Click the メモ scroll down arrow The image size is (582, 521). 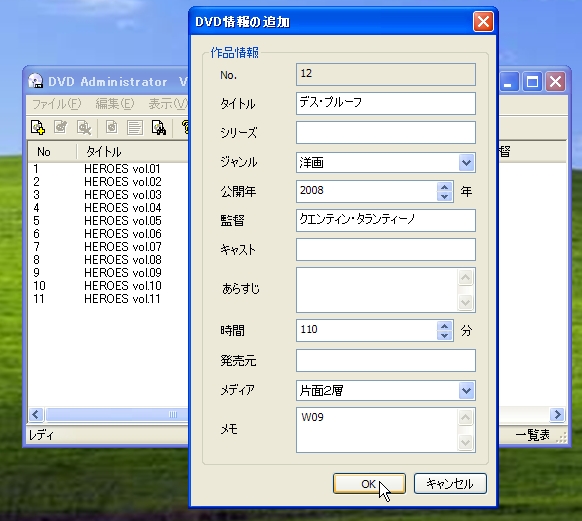point(465,442)
